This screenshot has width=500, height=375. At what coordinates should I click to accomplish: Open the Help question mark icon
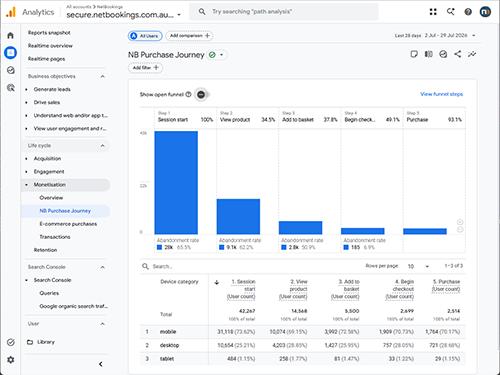468,12
